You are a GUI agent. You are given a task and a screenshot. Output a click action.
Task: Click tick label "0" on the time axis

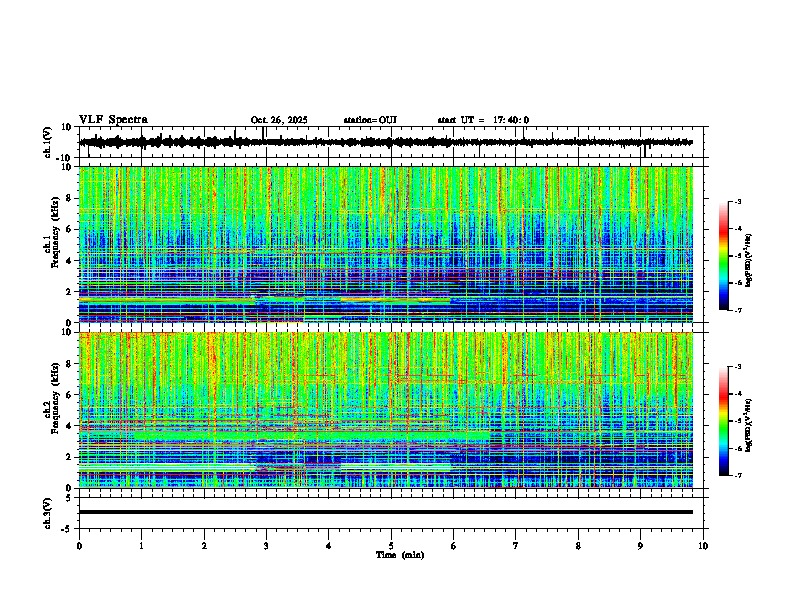(x=79, y=546)
